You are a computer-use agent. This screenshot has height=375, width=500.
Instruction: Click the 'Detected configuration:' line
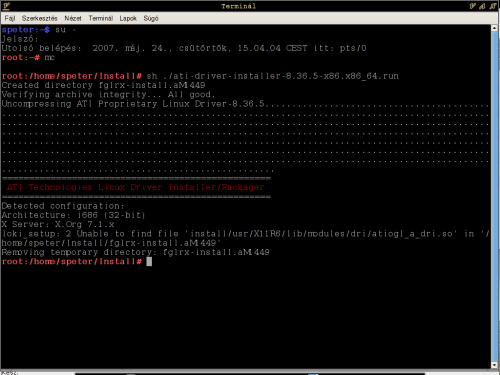pos(63,206)
